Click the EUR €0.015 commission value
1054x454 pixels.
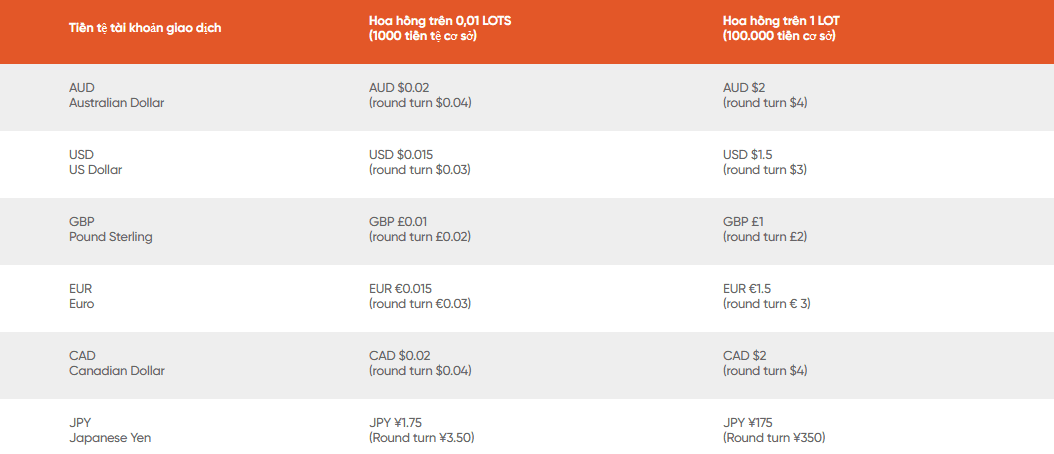click(400, 289)
